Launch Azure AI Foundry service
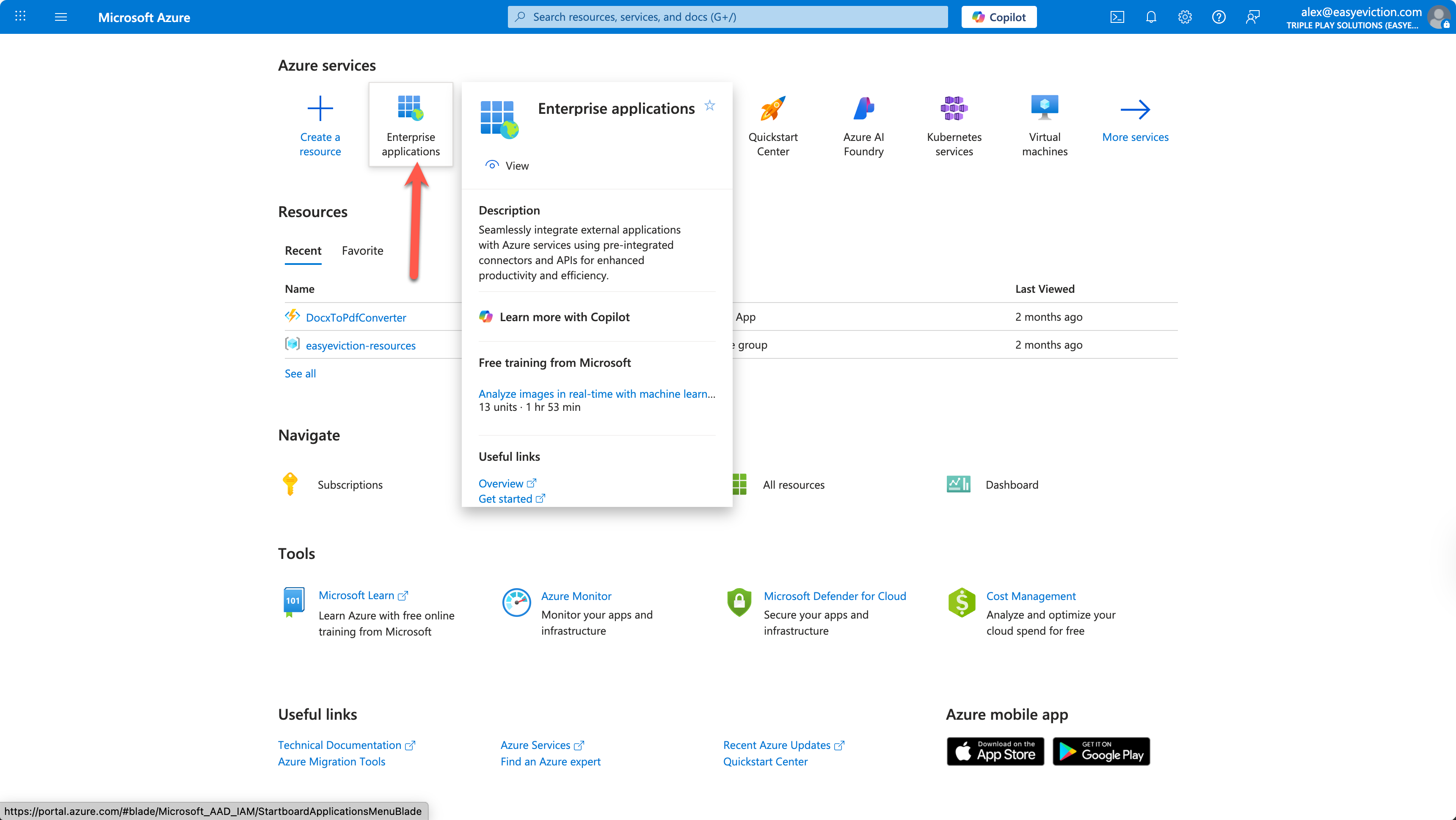The width and height of the screenshot is (1456, 820). tap(863, 108)
